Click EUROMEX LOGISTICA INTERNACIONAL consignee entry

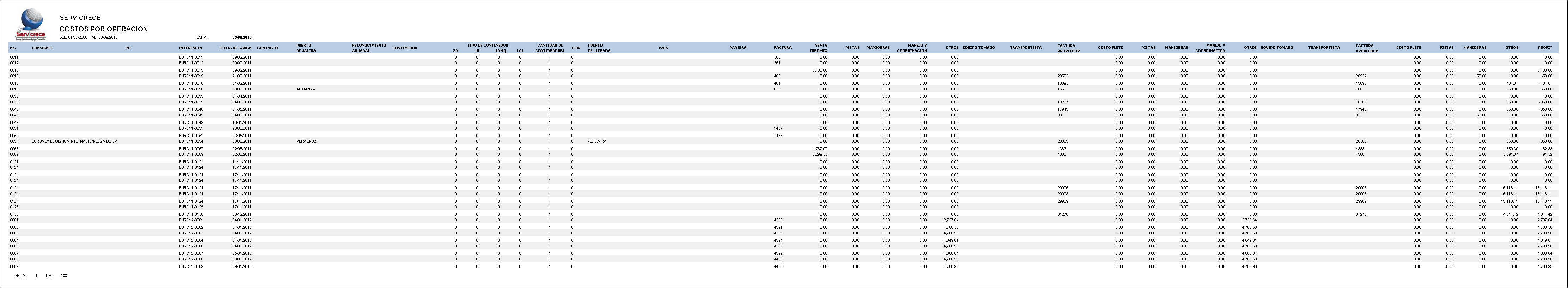(74, 141)
